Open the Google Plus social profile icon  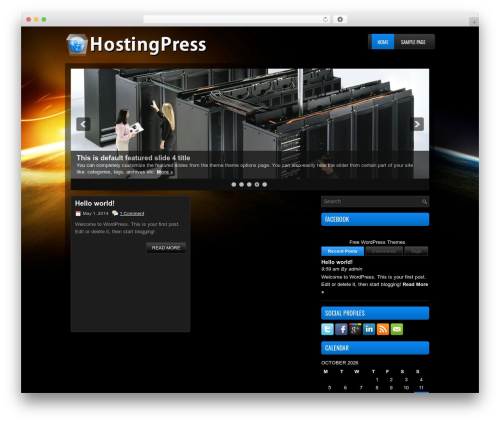point(355,329)
